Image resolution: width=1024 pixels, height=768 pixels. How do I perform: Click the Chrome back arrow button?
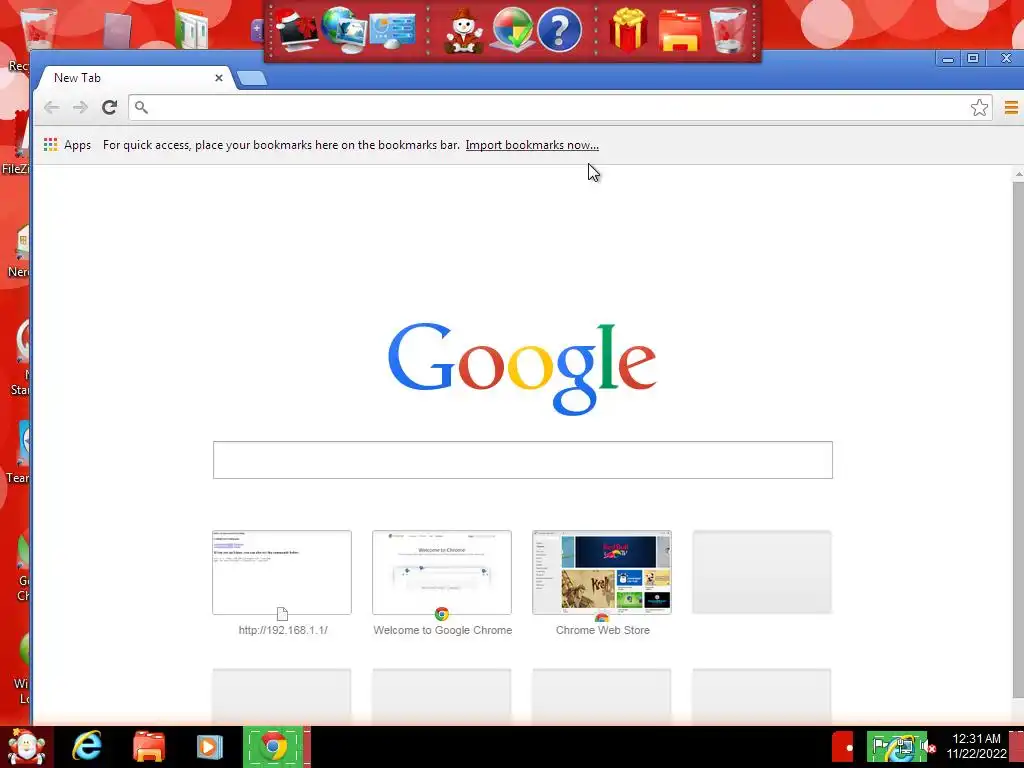[x=52, y=108]
